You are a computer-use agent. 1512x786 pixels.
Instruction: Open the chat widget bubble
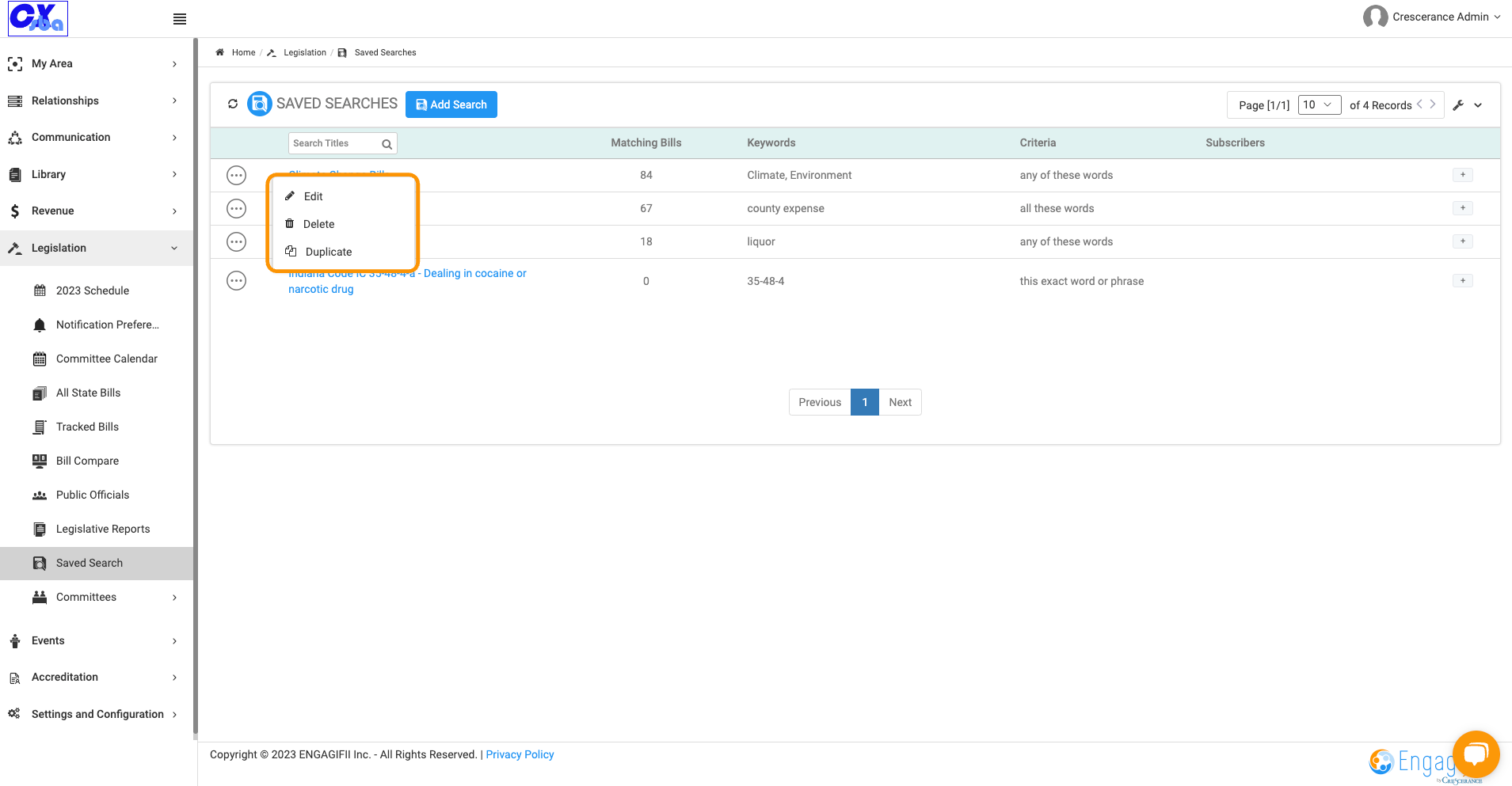pyautogui.click(x=1476, y=754)
